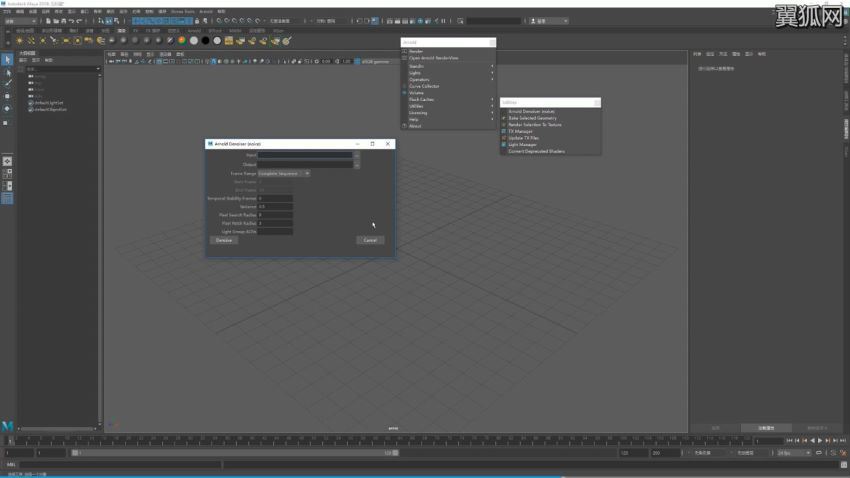Open Light Manager from Utilities menu
Viewport: 850px width, 478px height.
[x=523, y=144]
